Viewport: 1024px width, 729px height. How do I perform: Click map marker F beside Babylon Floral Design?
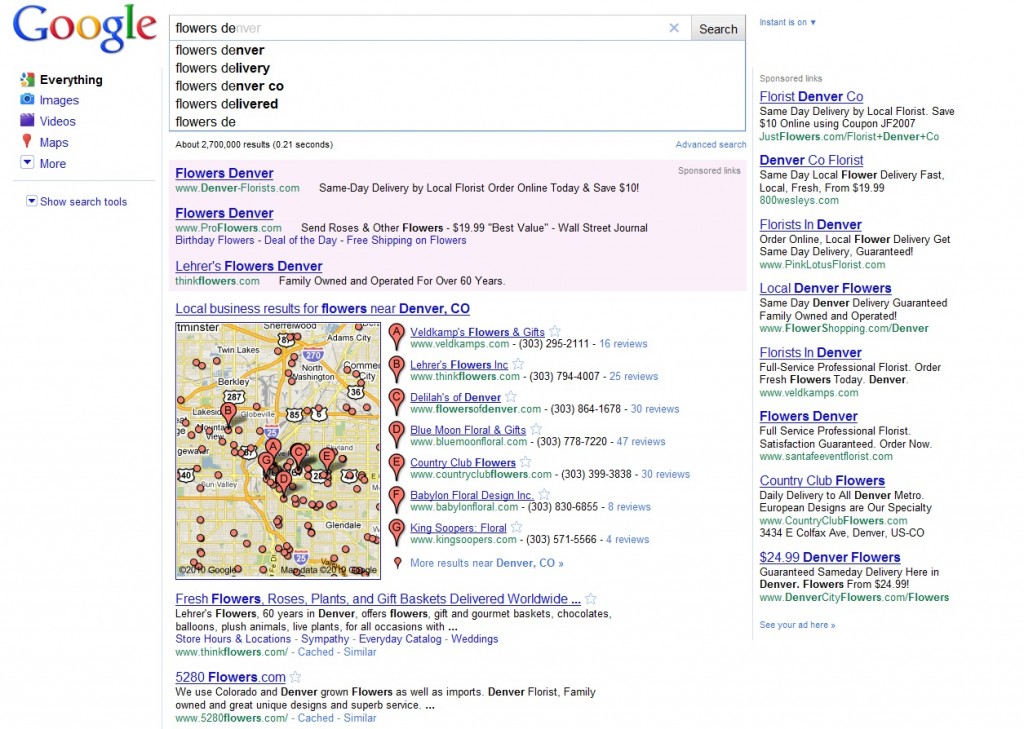(396, 500)
